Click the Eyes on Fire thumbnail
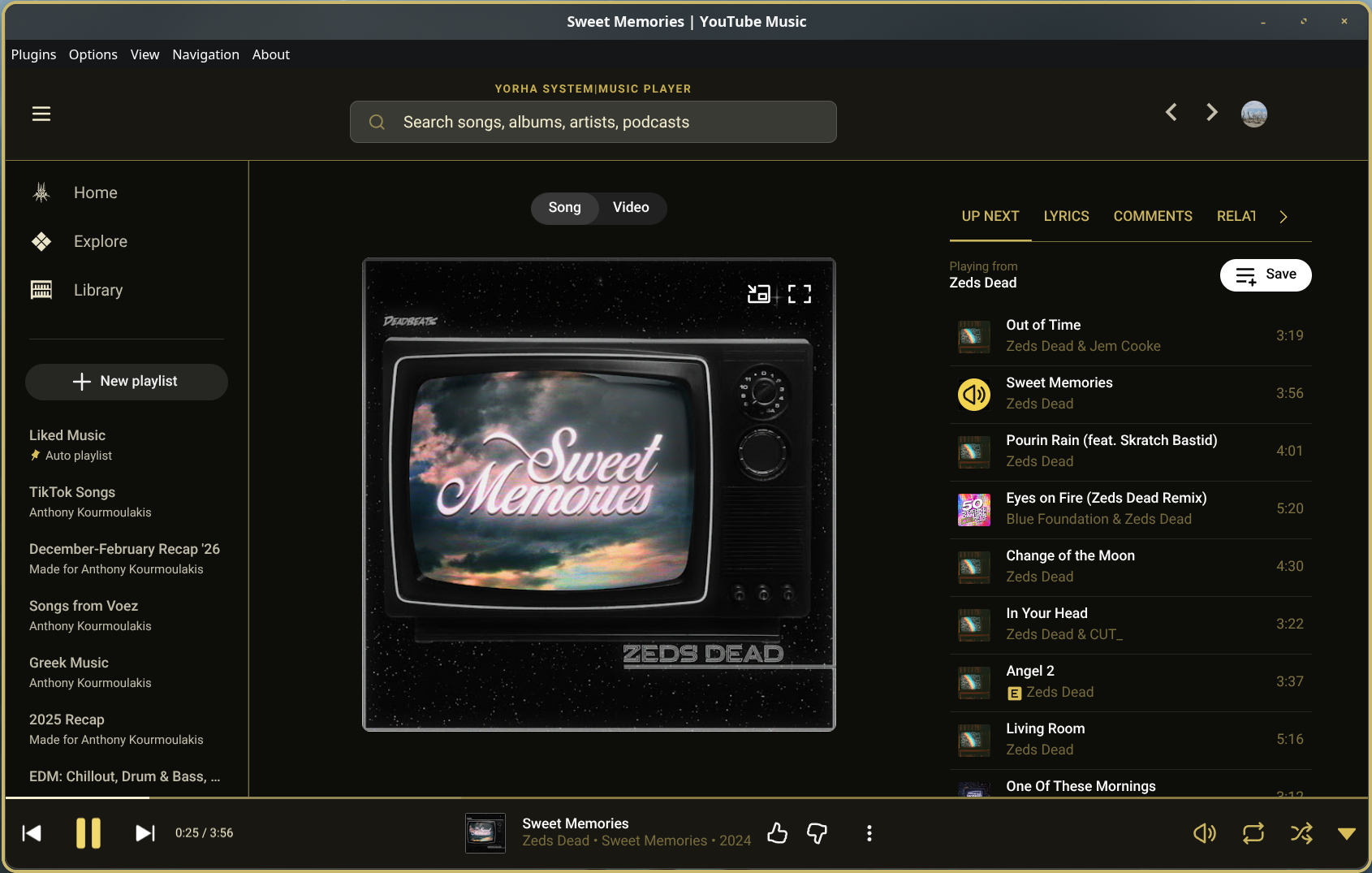The width and height of the screenshot is (1372, 873). point(974,510)
